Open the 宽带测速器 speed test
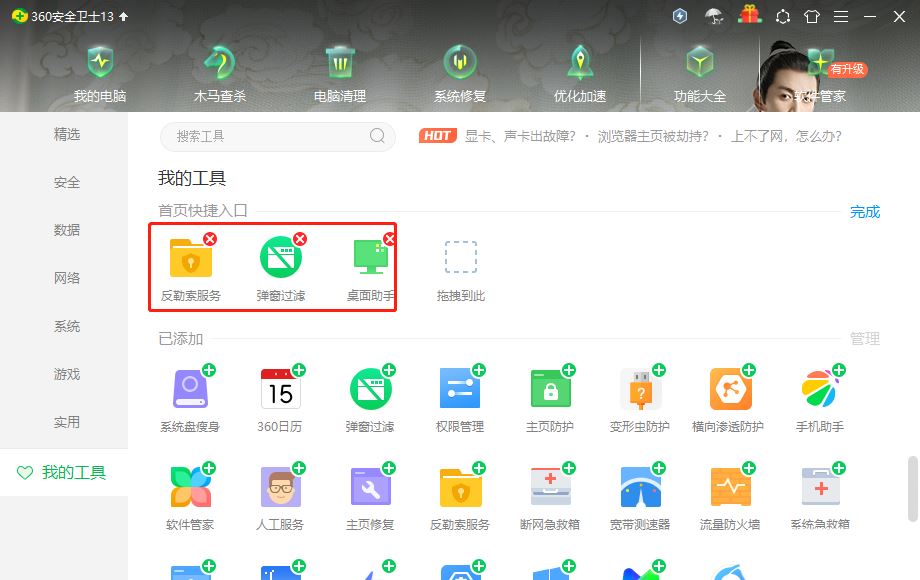 [x=640, y=495]
